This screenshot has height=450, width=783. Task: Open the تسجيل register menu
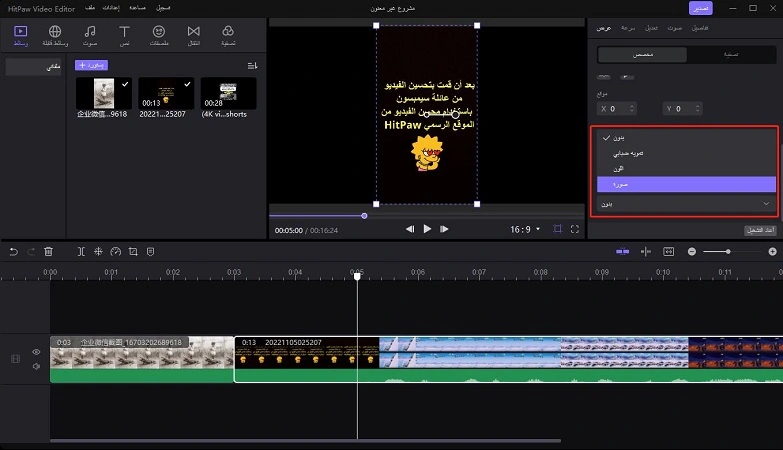click(163, 8)
